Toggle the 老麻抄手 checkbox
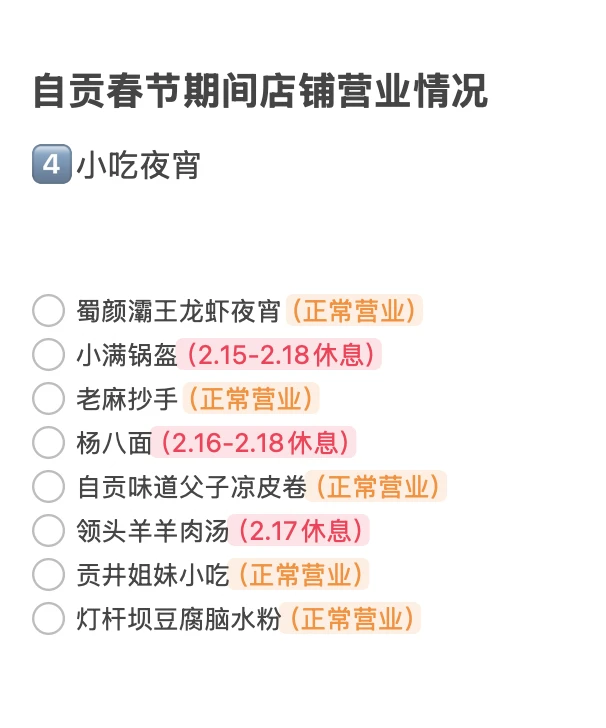This screenshot has width=606, height=728. 48,398
